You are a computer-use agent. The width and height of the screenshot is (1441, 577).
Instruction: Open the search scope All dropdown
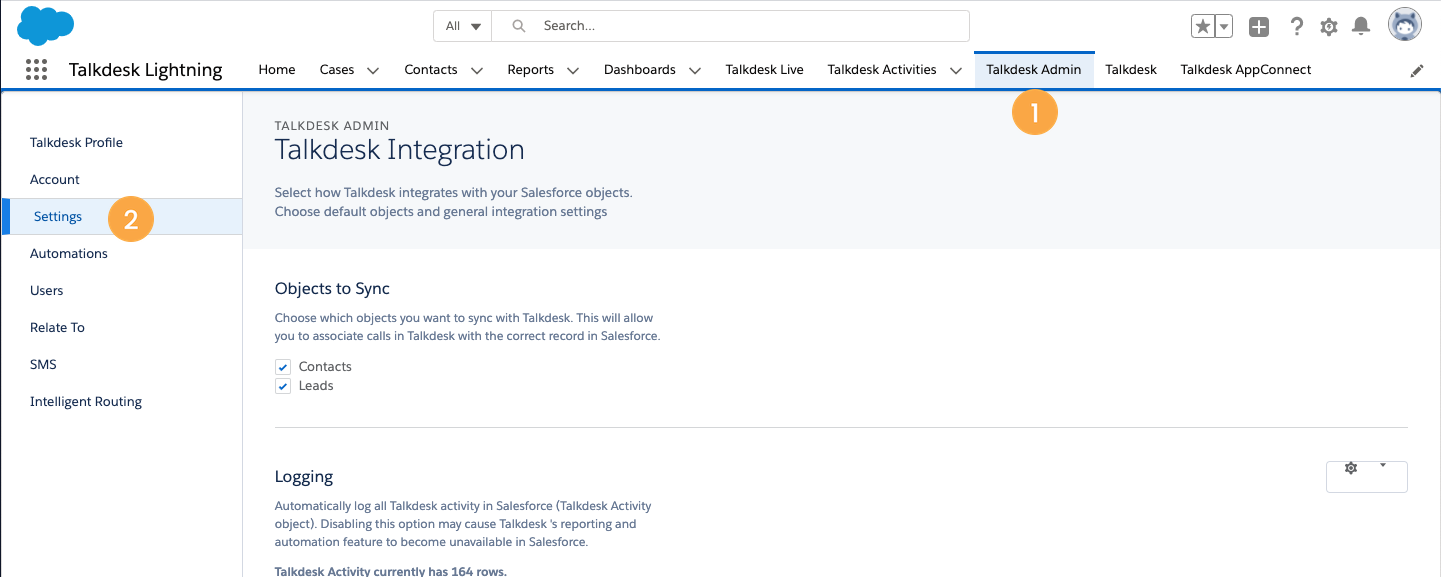pos(463,26)
